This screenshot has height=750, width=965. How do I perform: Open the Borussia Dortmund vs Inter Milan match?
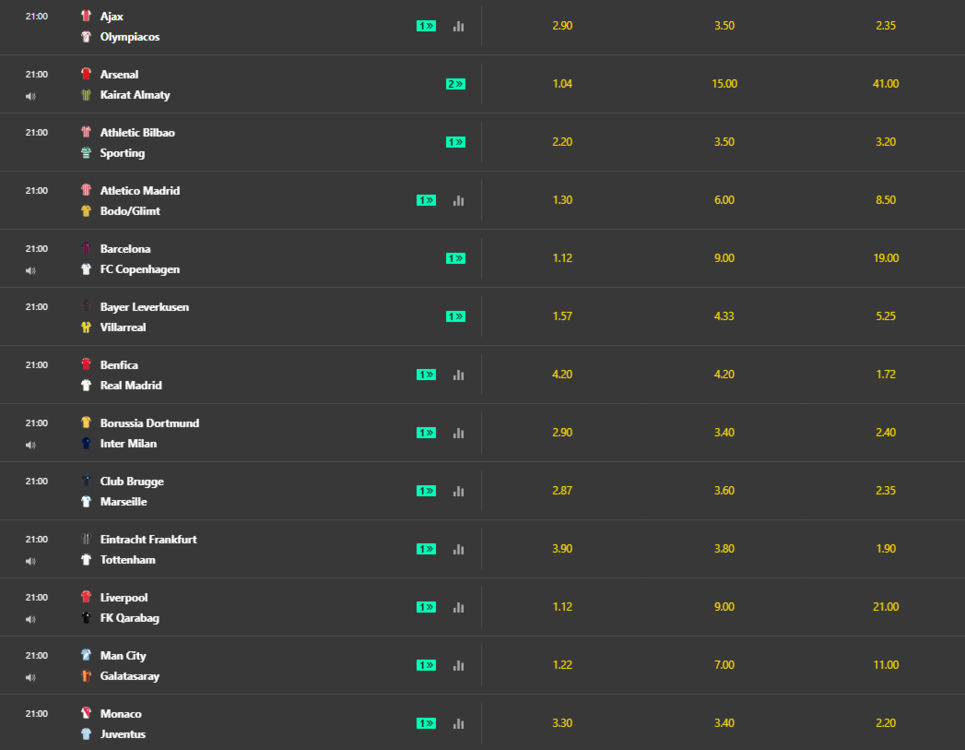(x=148, y=433)
